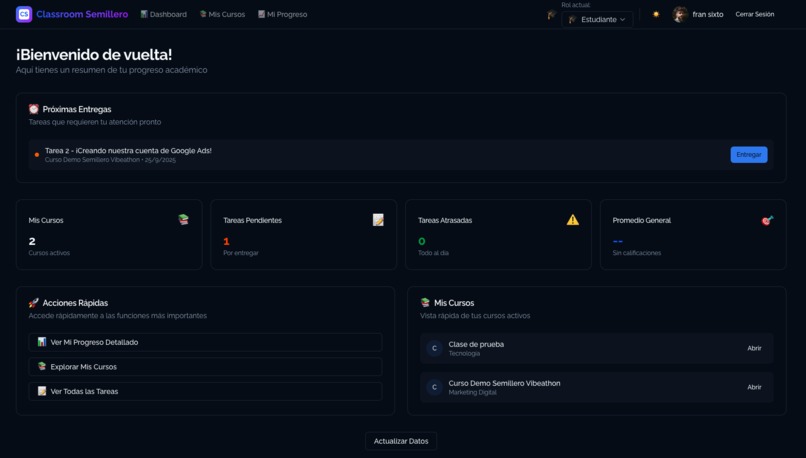
Task: Click the Promedio General stat card title
Action: (x=642, y=220)
